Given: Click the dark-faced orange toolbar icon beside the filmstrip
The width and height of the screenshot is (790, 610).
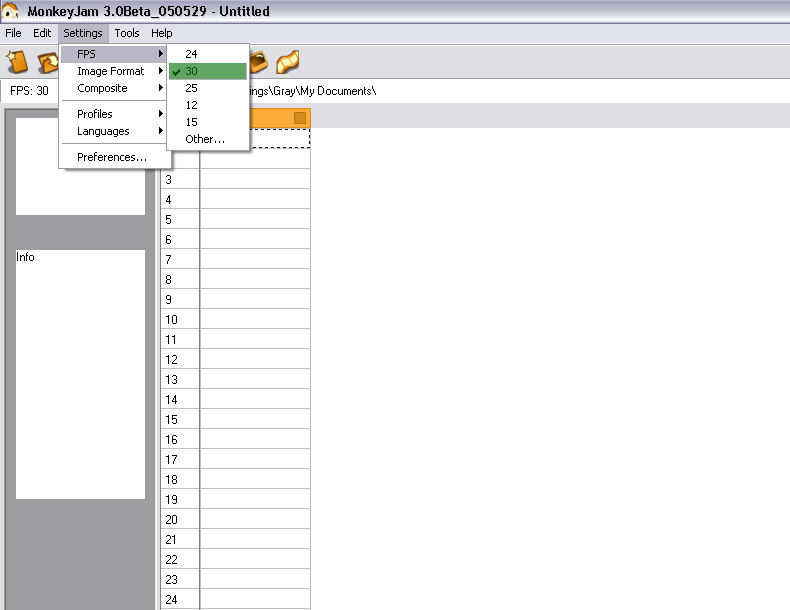Looking at the screenshot, I should (x=258, y=62).
